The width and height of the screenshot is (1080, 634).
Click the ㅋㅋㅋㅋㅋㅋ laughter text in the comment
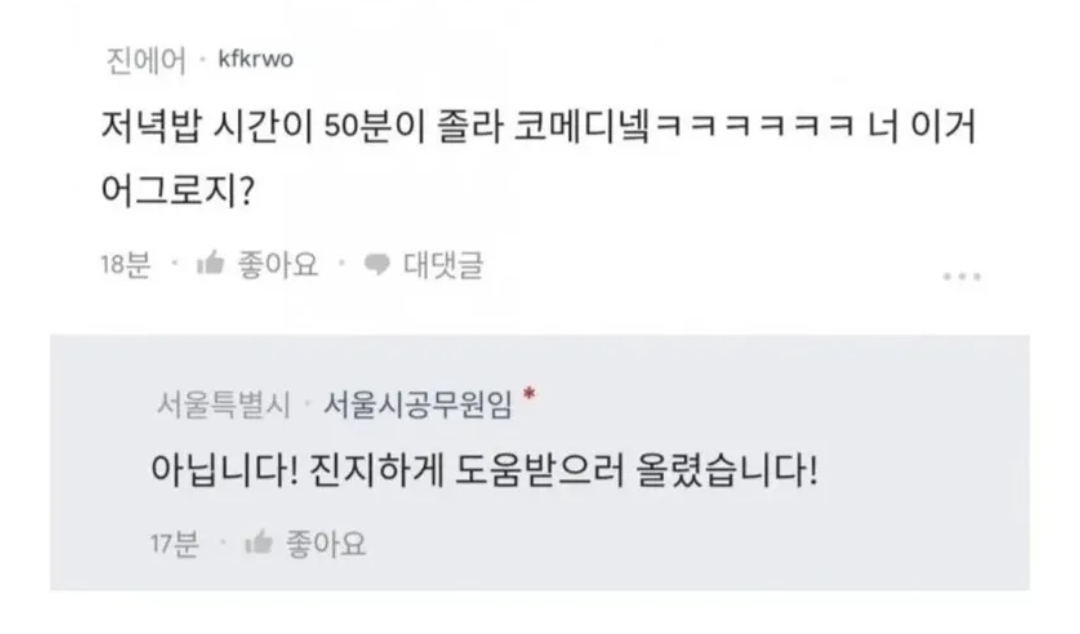(x=756, y=128)
